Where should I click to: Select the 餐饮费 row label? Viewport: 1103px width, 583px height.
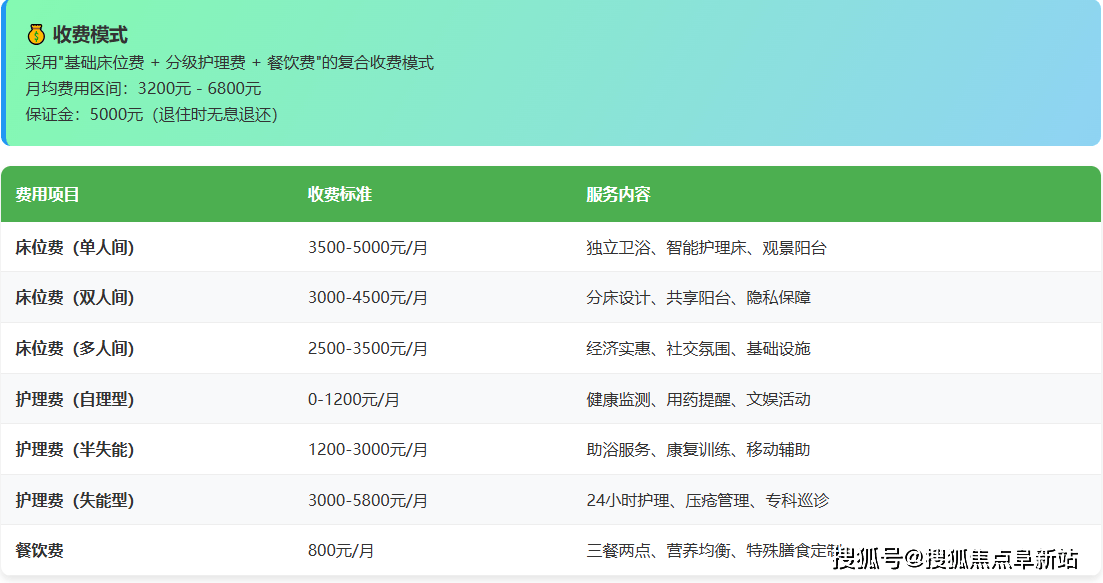point(38,551)
